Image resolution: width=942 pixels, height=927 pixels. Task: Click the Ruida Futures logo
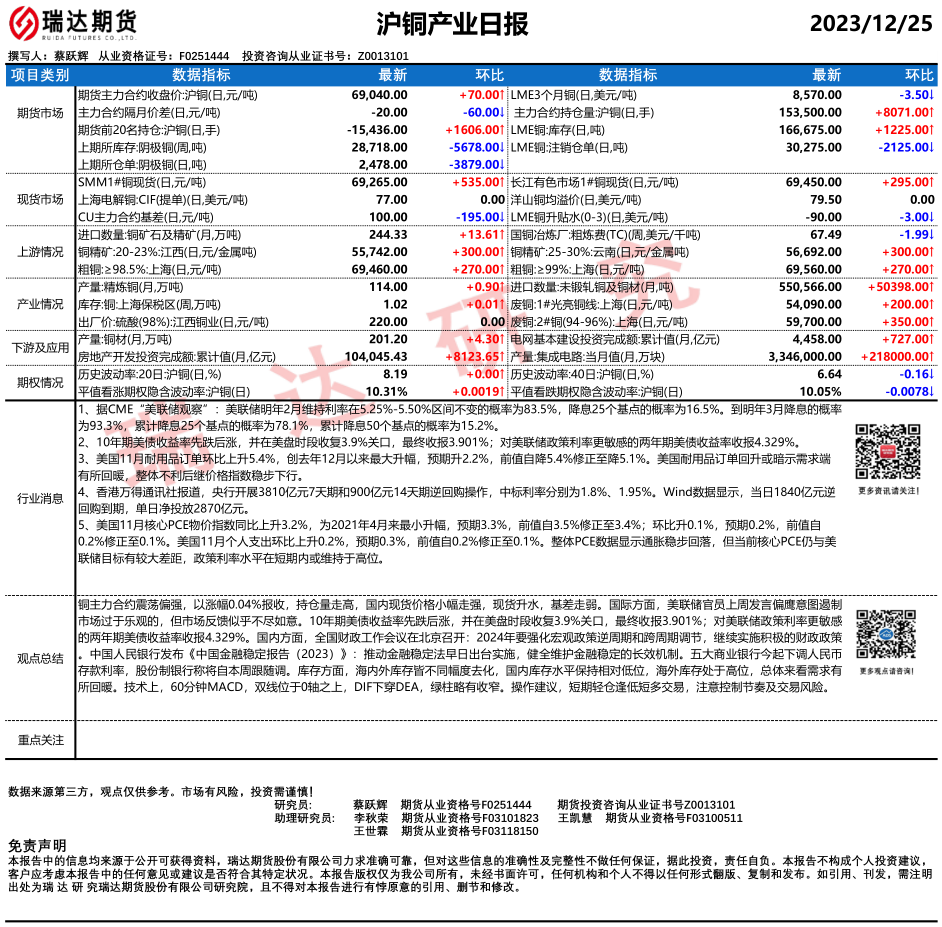[x=74, y=24]
